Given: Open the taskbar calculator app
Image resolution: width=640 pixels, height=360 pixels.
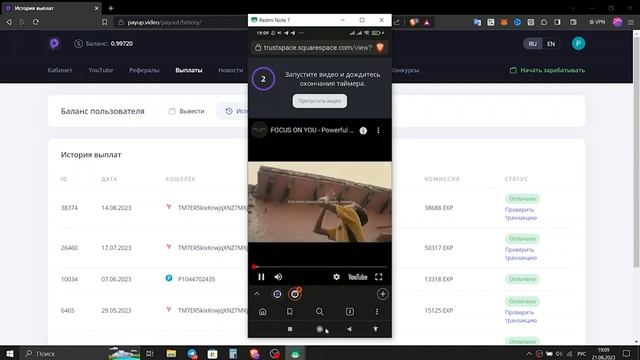Looking at the screenshot, I should [x=233, y=353].
